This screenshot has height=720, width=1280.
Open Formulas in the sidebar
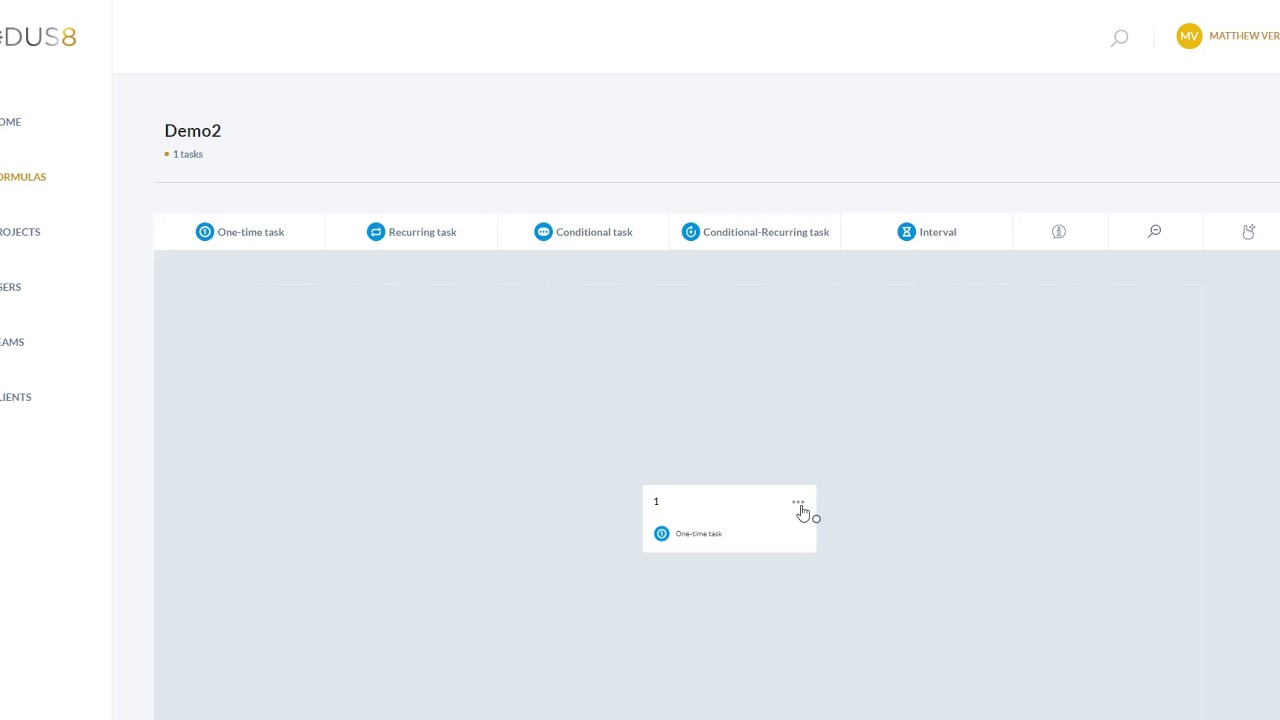click(22, 177)
